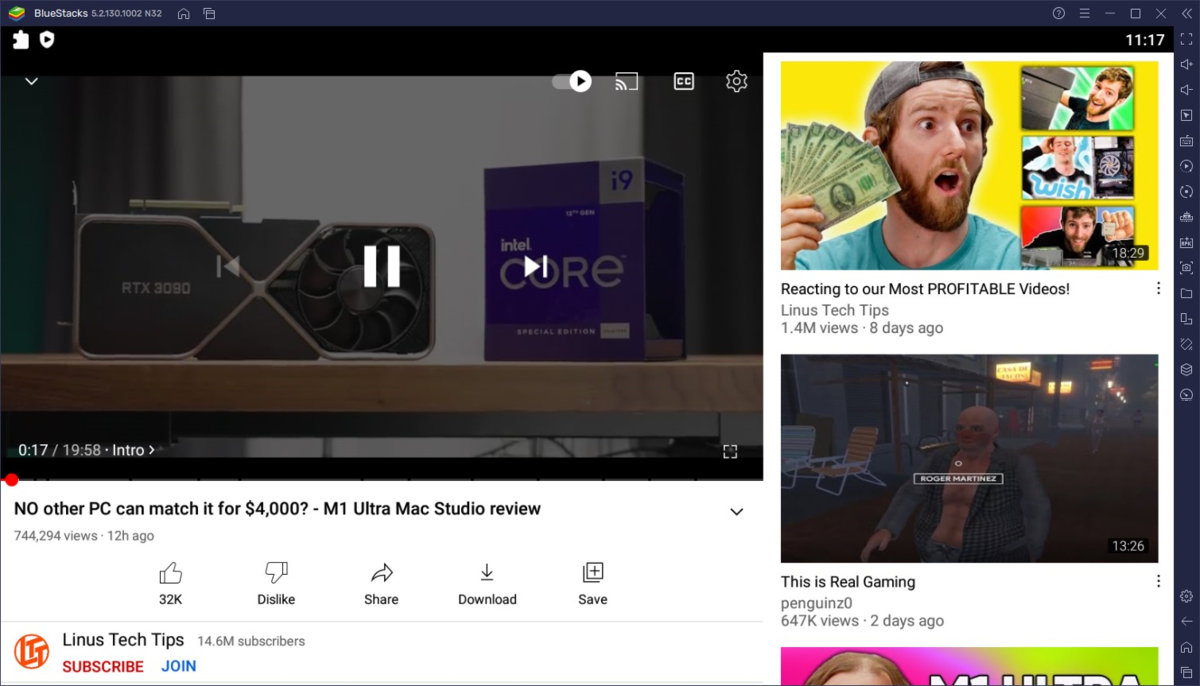Screen dimensions: 1200x686
Task: Open the stacked layers icon in the sidebar
Action: [1186, 369]
